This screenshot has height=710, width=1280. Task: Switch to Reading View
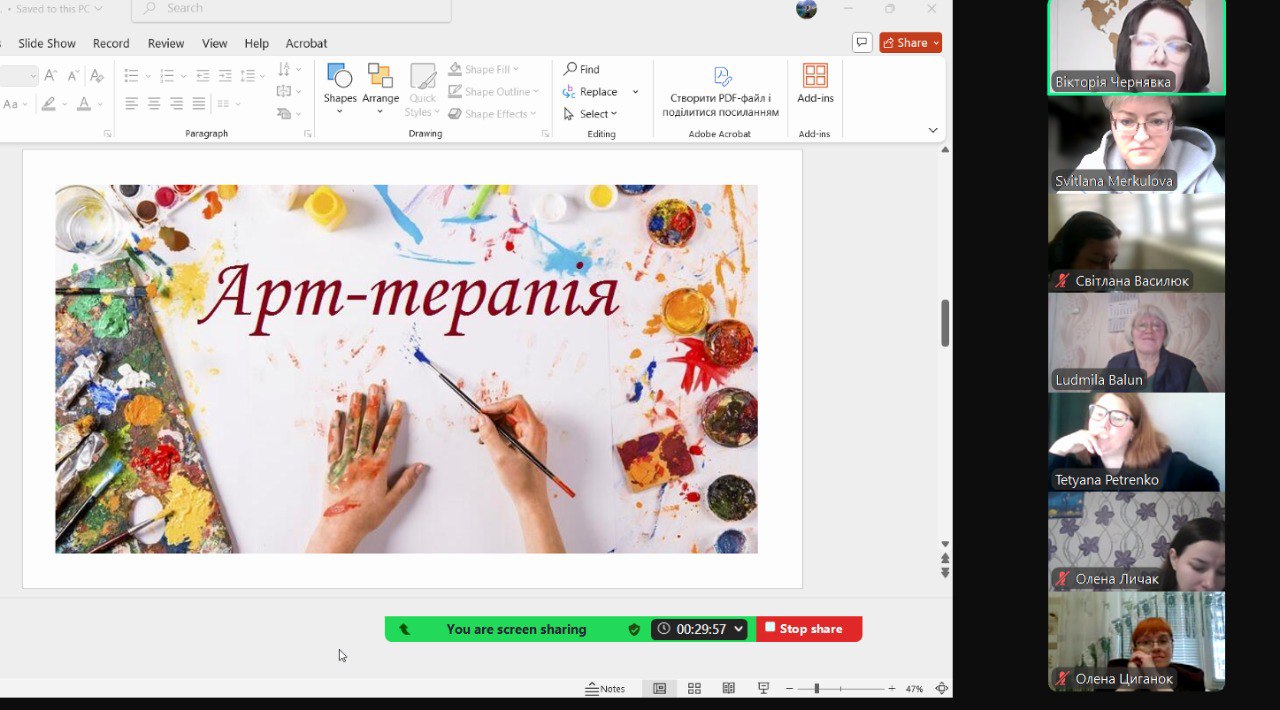[x=728, y=688]
